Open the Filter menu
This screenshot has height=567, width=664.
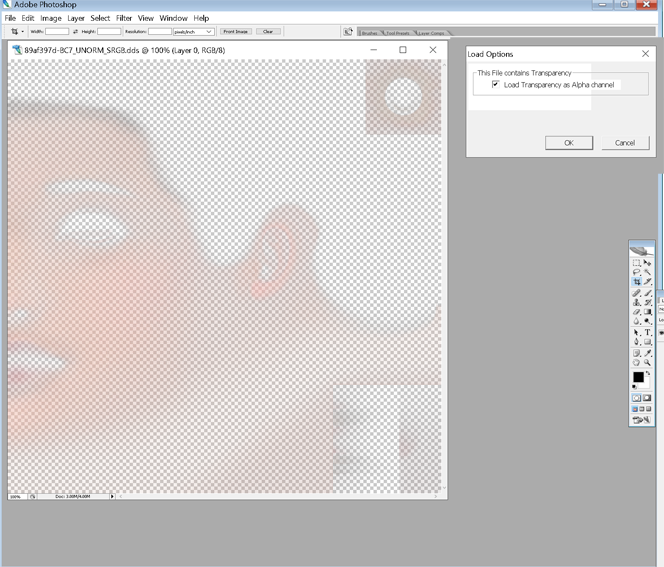(x=124, y=18)
